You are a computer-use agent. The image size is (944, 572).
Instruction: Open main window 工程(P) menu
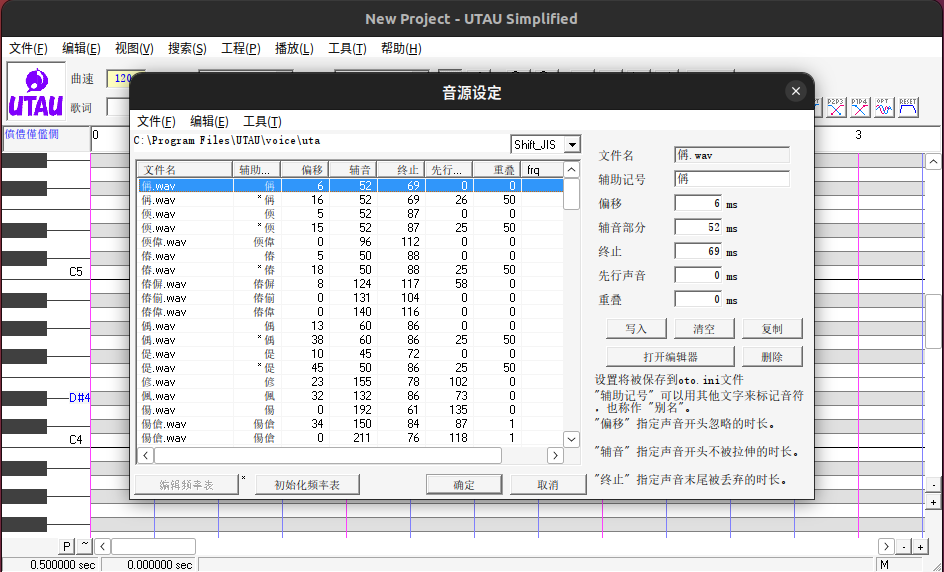click(240, 48)
